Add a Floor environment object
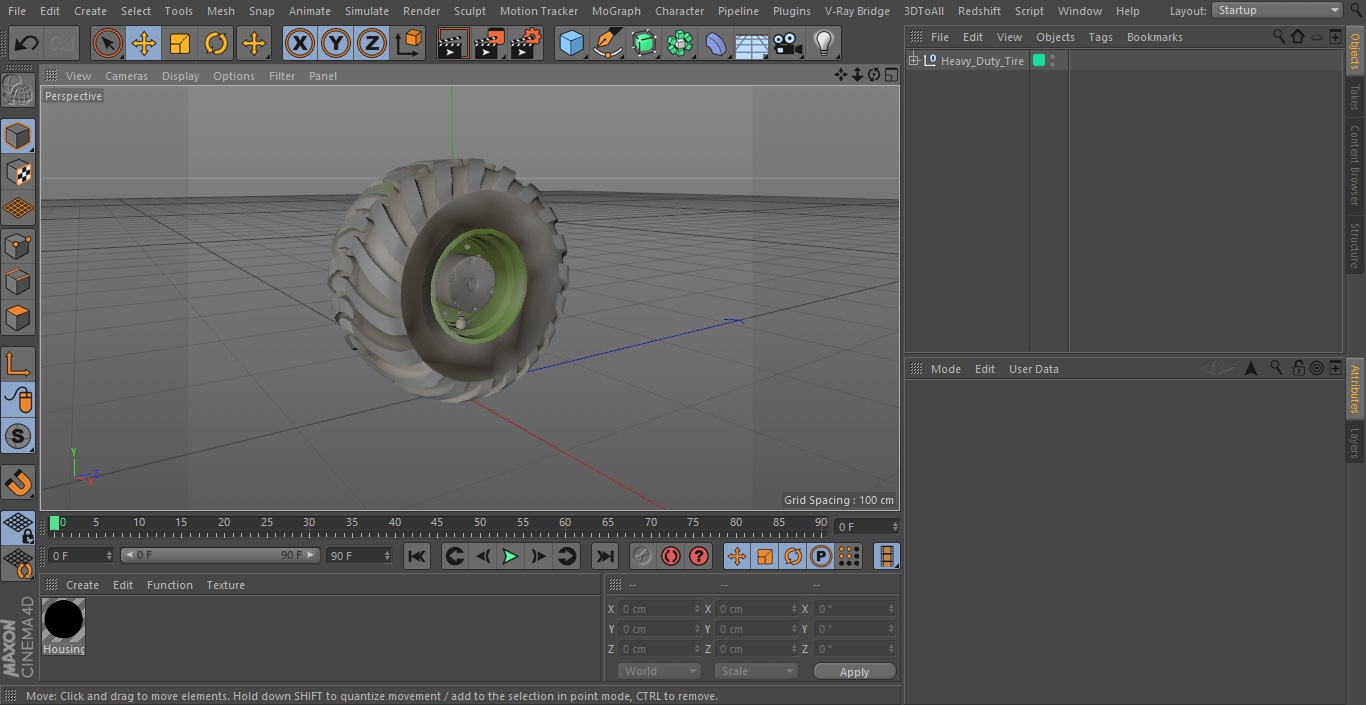This screenshot has height=705, width=1366. (752, 43)
